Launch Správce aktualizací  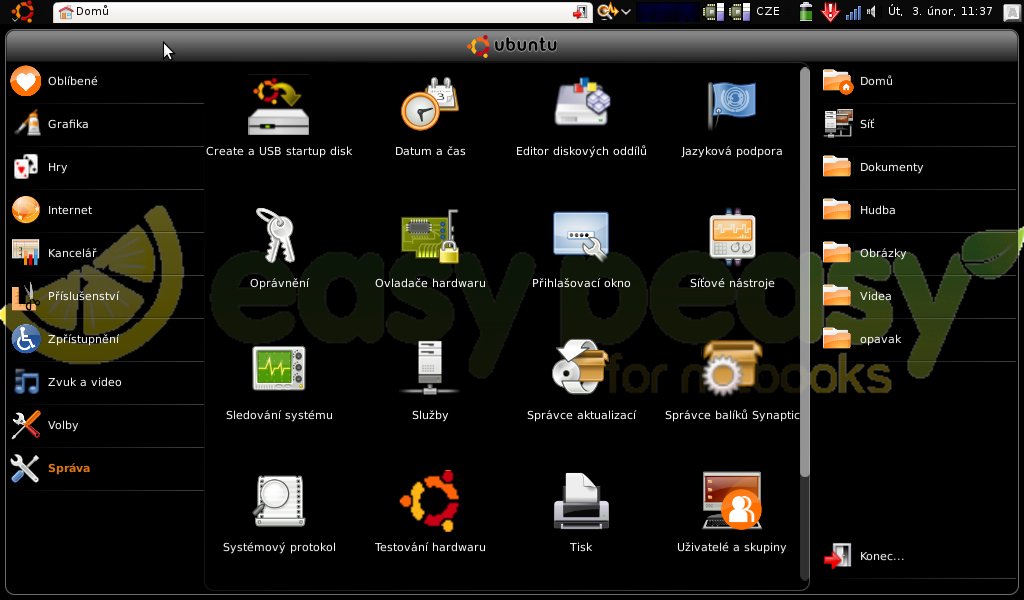[x=581, y=380]
